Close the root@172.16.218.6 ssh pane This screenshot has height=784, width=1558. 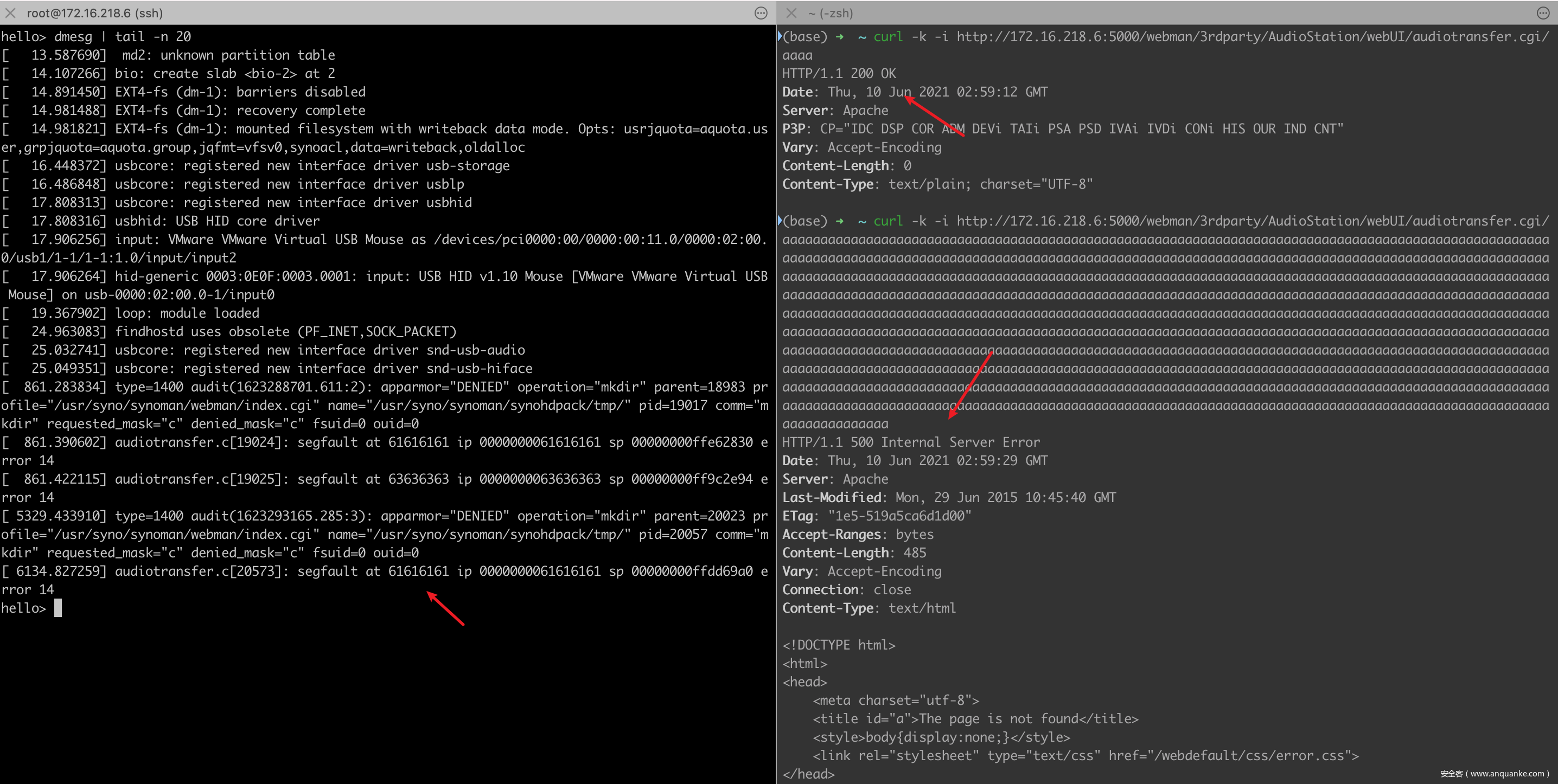[x=10, y=12]
